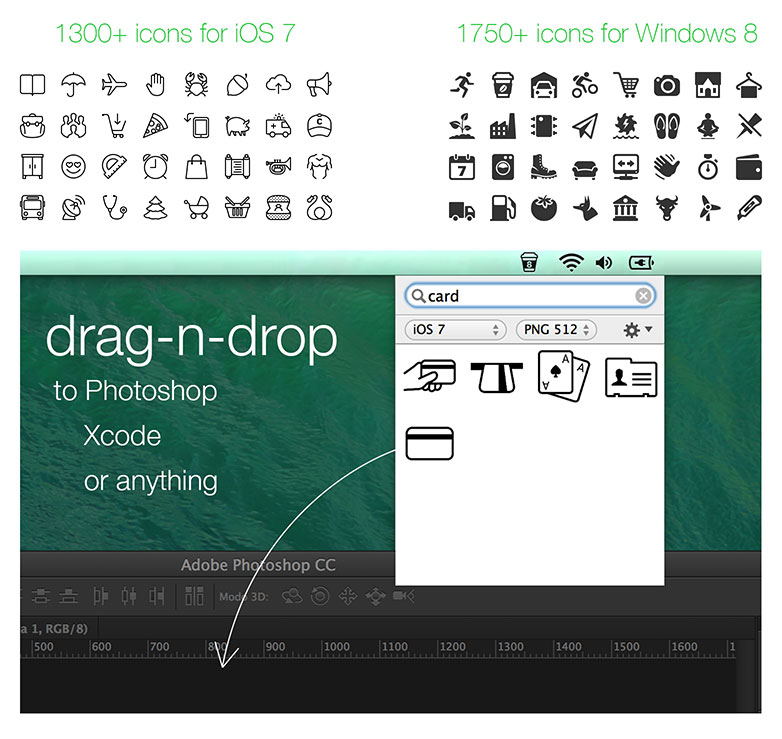Screen dimensions: 782x739
Task: Select the 3D pan tool
Action: pos(348,597)
